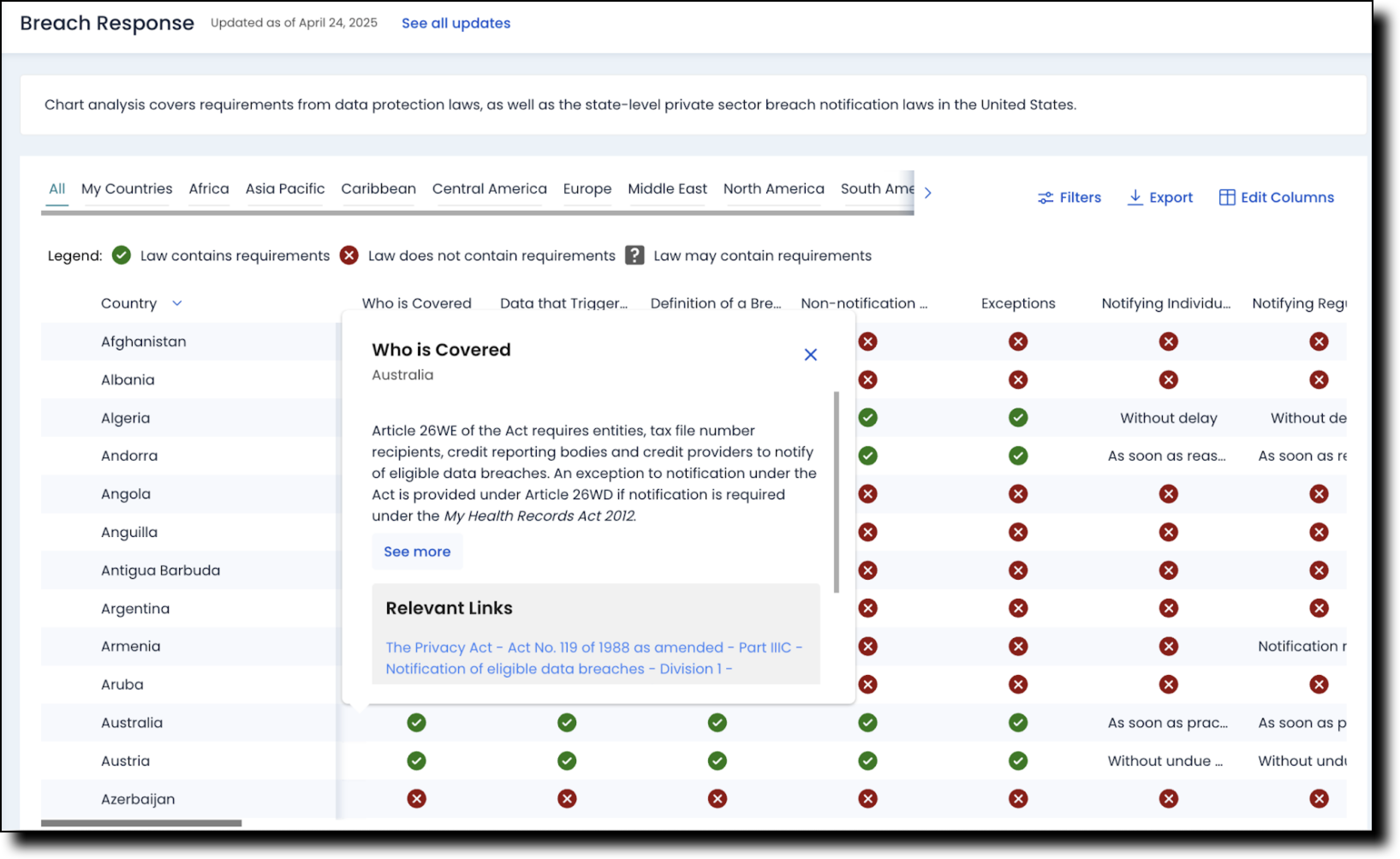
Task: Click Armenia's red X under Notifying Individuals
Action: tap(1168, 646)
